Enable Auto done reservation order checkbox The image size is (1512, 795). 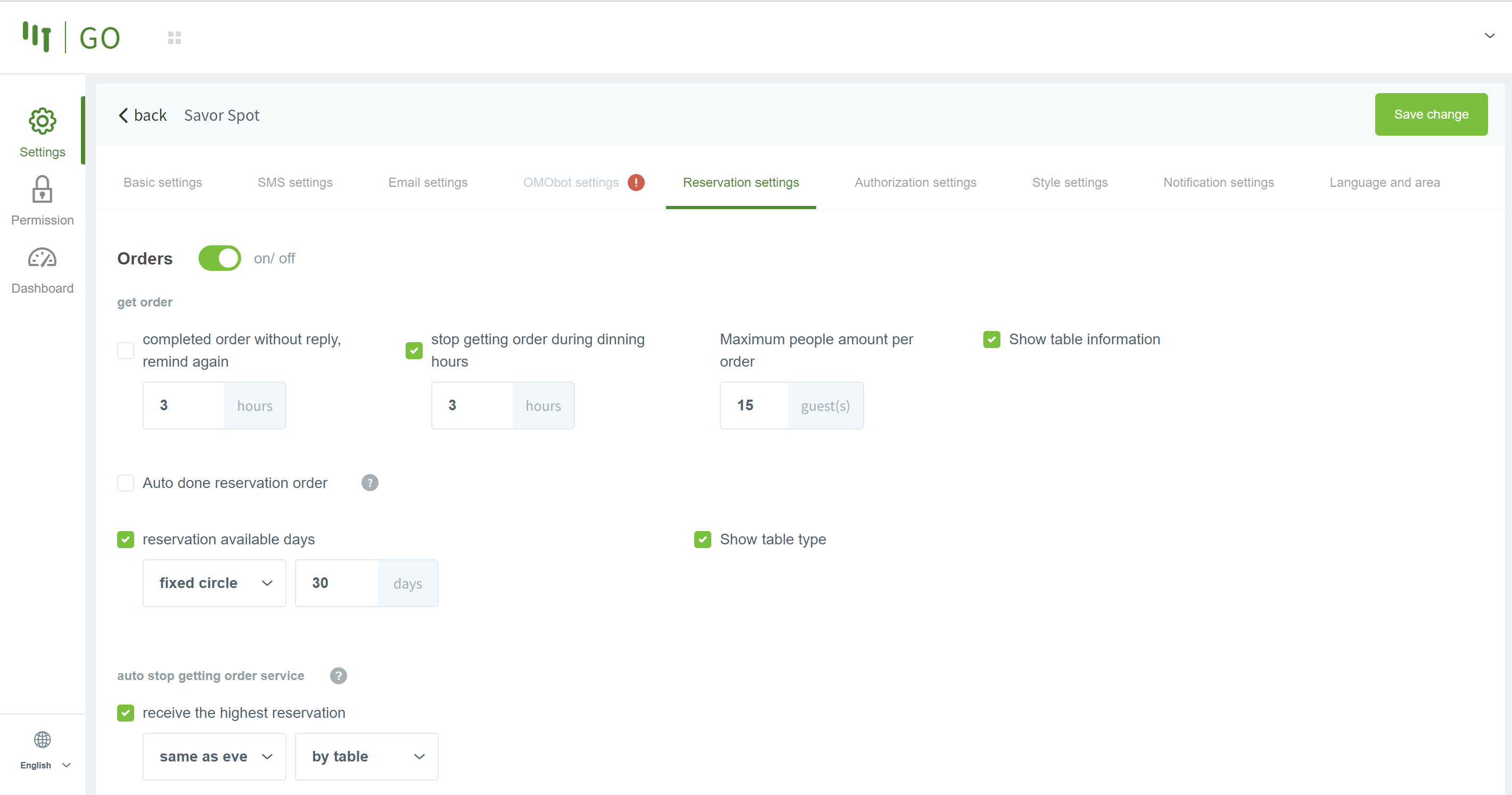(x=126, y=483)
